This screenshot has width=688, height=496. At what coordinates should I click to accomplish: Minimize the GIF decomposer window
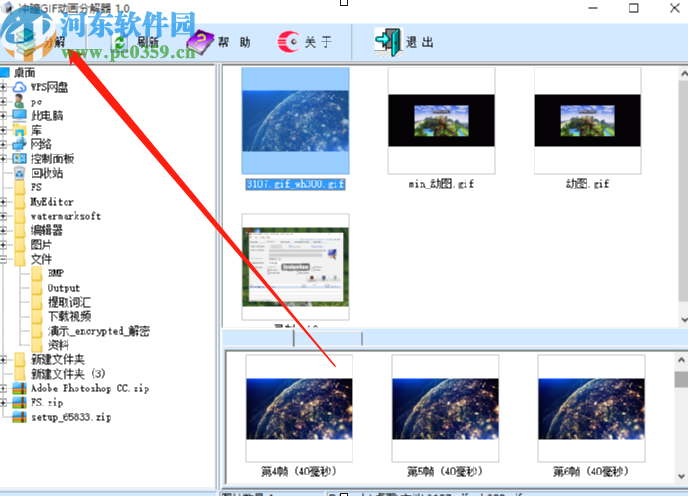593,8
